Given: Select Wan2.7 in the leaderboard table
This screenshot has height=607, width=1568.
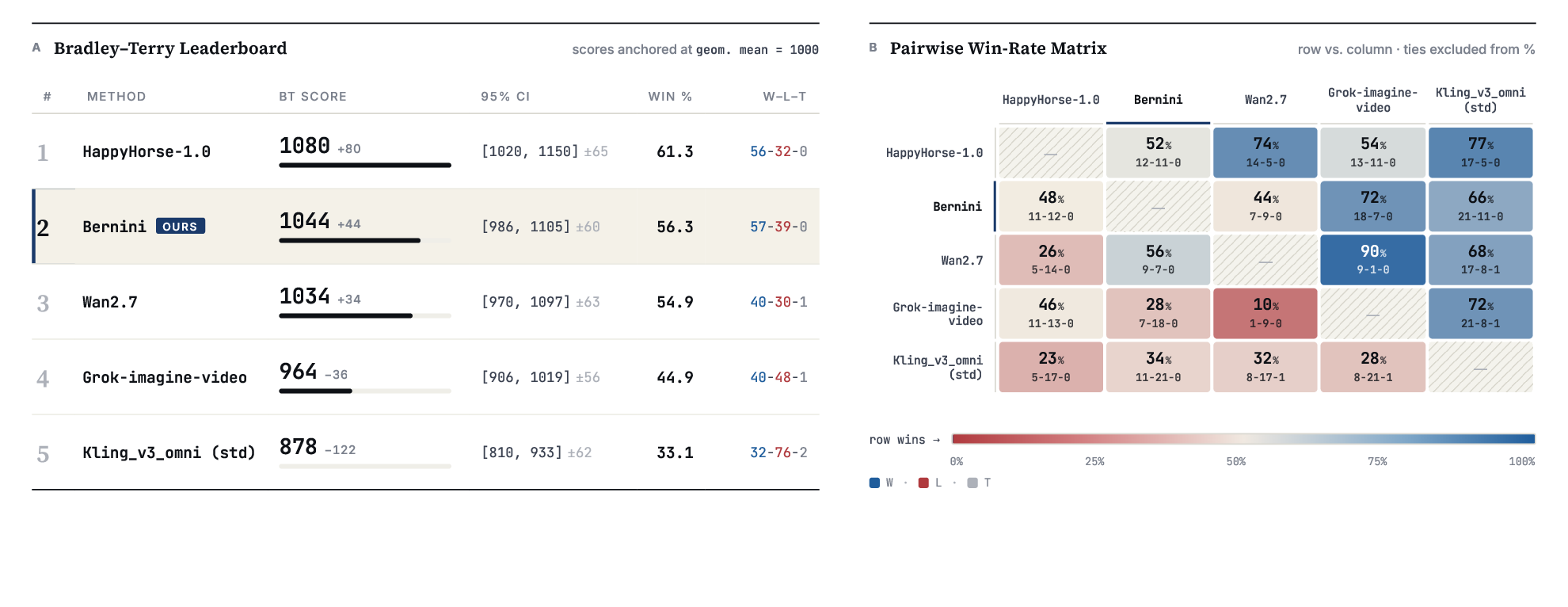Looking at the screenshot, I should 110,302.
